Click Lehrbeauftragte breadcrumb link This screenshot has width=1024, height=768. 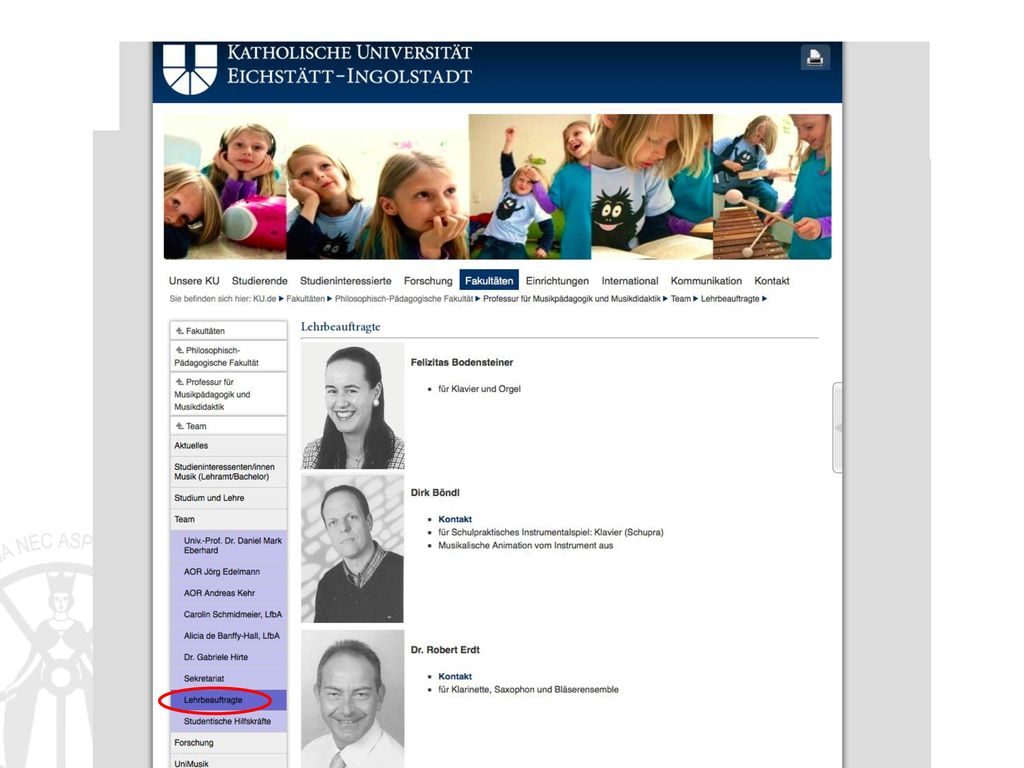point(730,298)
